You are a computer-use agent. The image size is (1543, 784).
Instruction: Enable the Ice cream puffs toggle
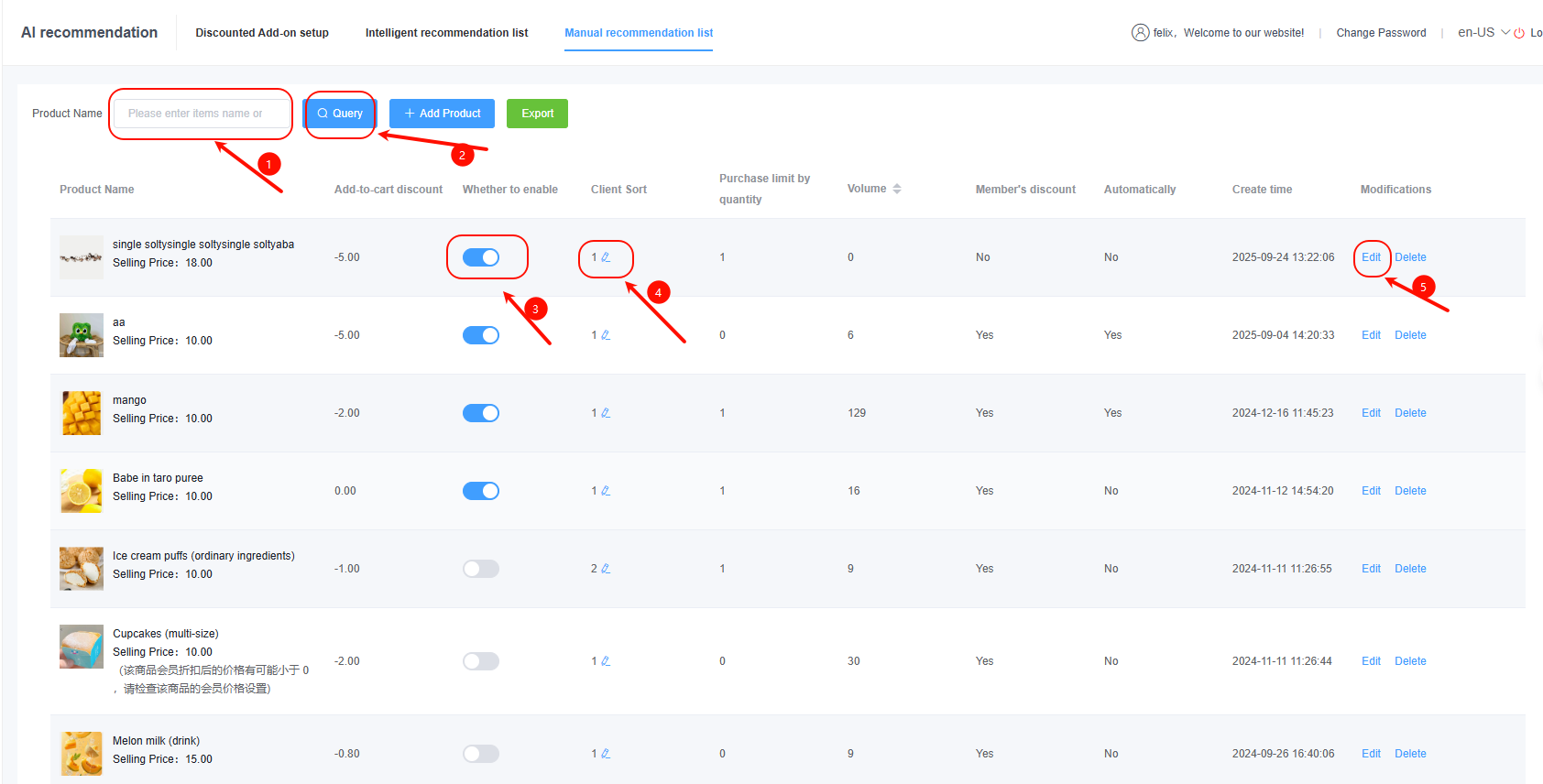click(481, 569)
